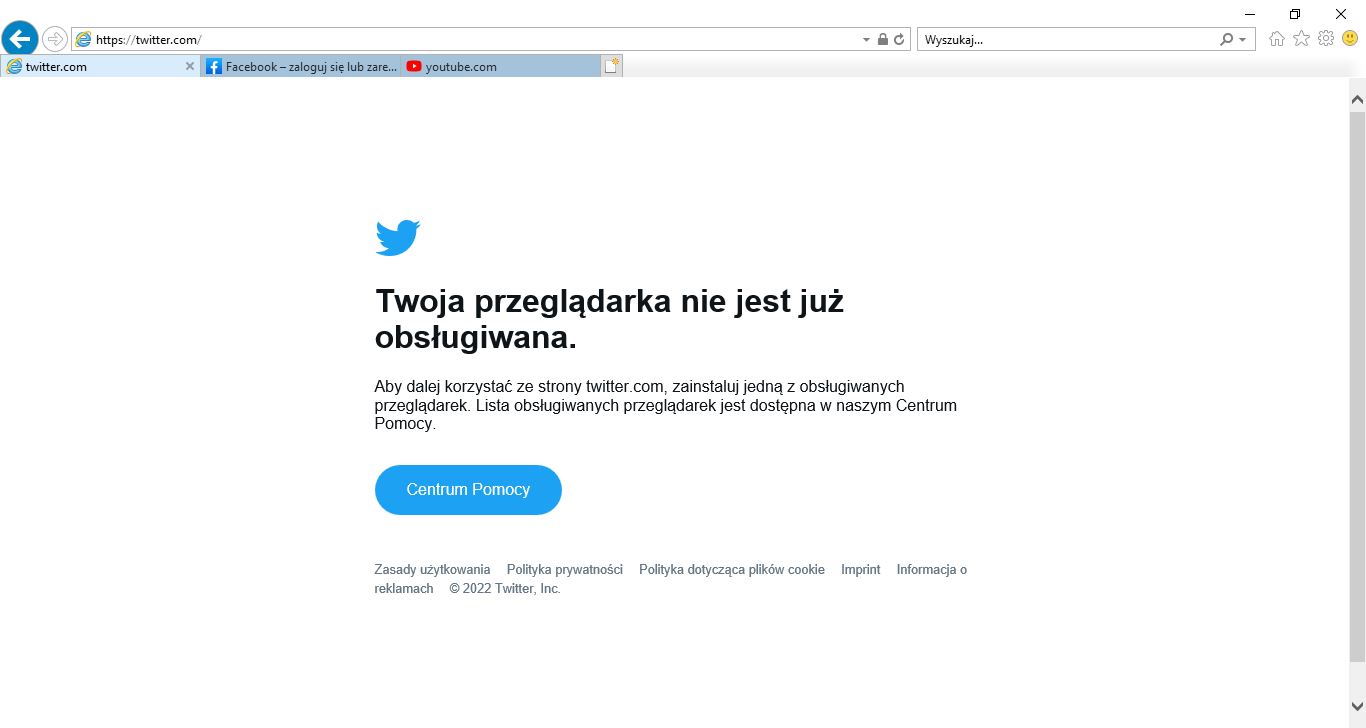This screenshot has width=1366, height=728.
Task: Click the © 2022 Twitter, Inc. text
Action: click(505, 589)
